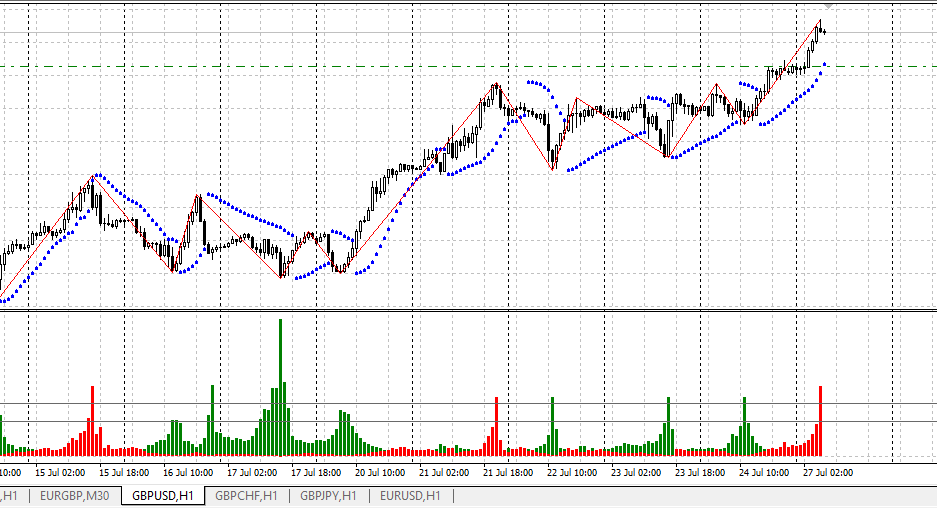Viewport: 937px width, 508px height.
Task: Switch to the GBPJPY,H1 chart tab
Action: pos(329,495)
